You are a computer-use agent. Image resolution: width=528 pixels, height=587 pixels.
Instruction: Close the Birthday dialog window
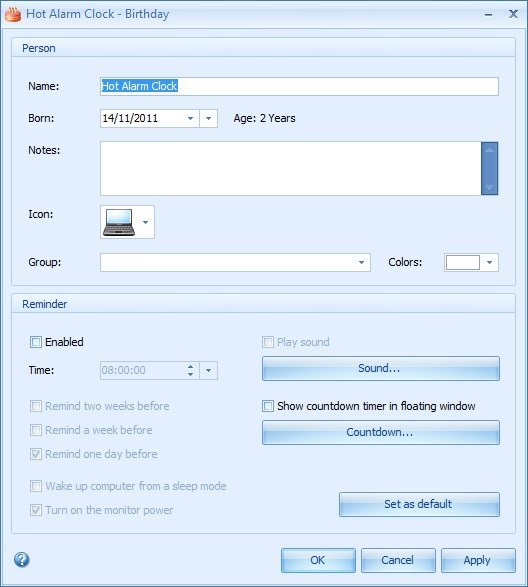coord(513,14)
